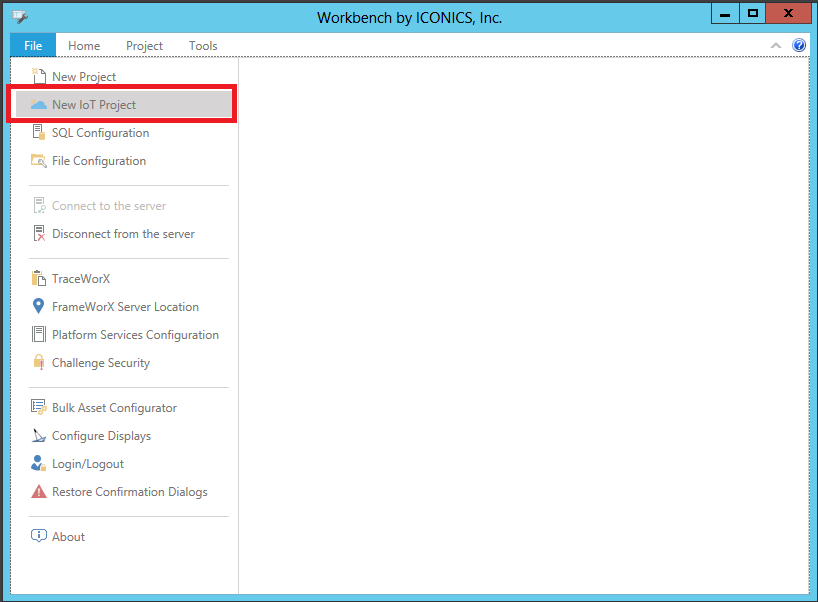Image resolution: width=818 pixels, height=602 pixels.
Task: Click the Challenge Security padlock icon
Action: [x=39, y=362]
